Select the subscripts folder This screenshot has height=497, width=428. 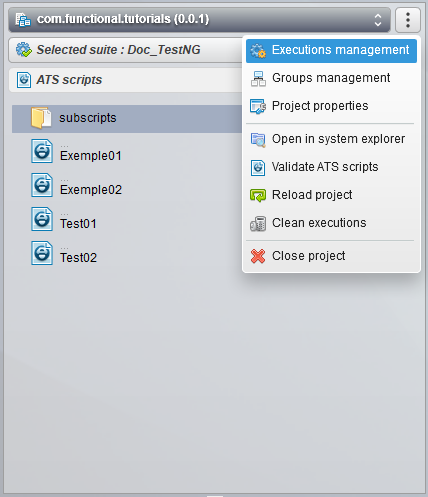coord(127,119)
